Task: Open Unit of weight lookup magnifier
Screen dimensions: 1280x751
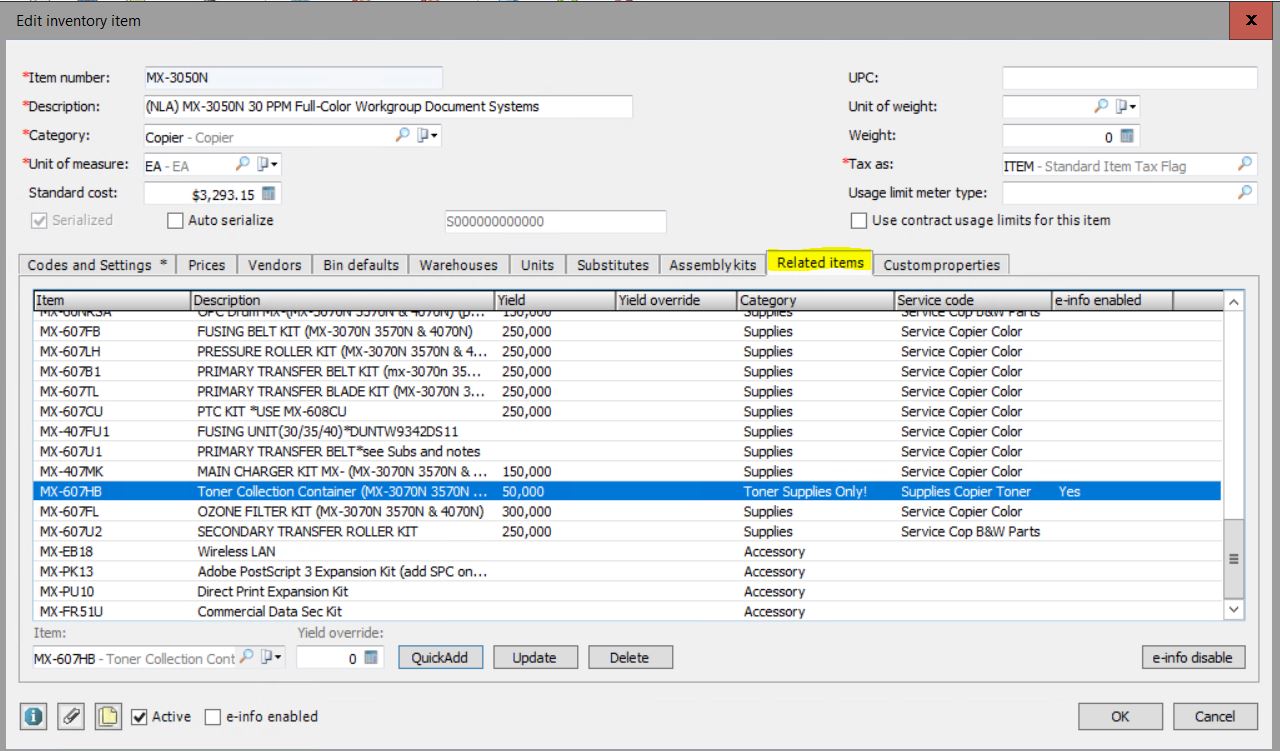Action: [1100, 106]
